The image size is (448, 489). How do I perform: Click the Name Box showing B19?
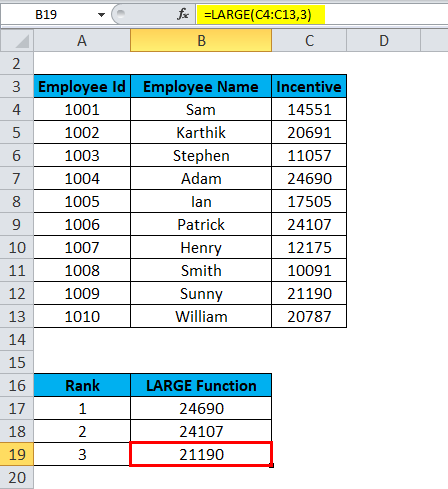coord(47,15)
